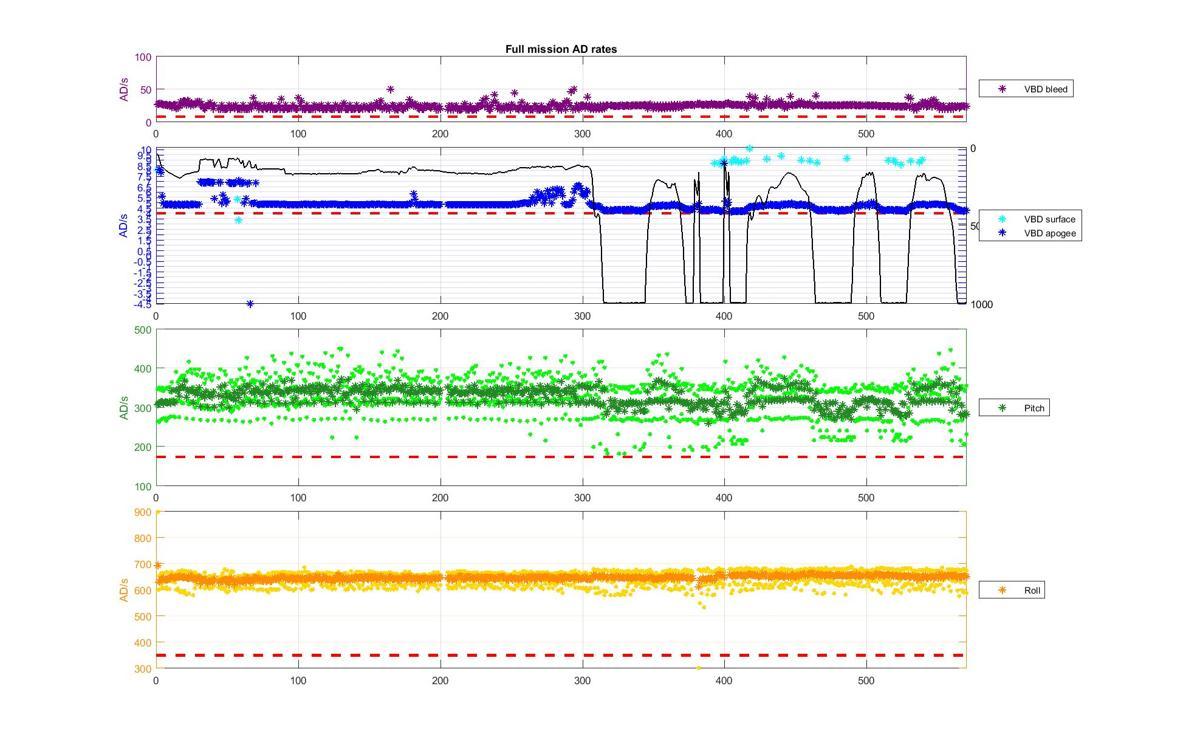The image size is (1200, 751).
Task: Click the purple "AD/s" axis label of VBD bleed plot
Action: coord(124,90)
